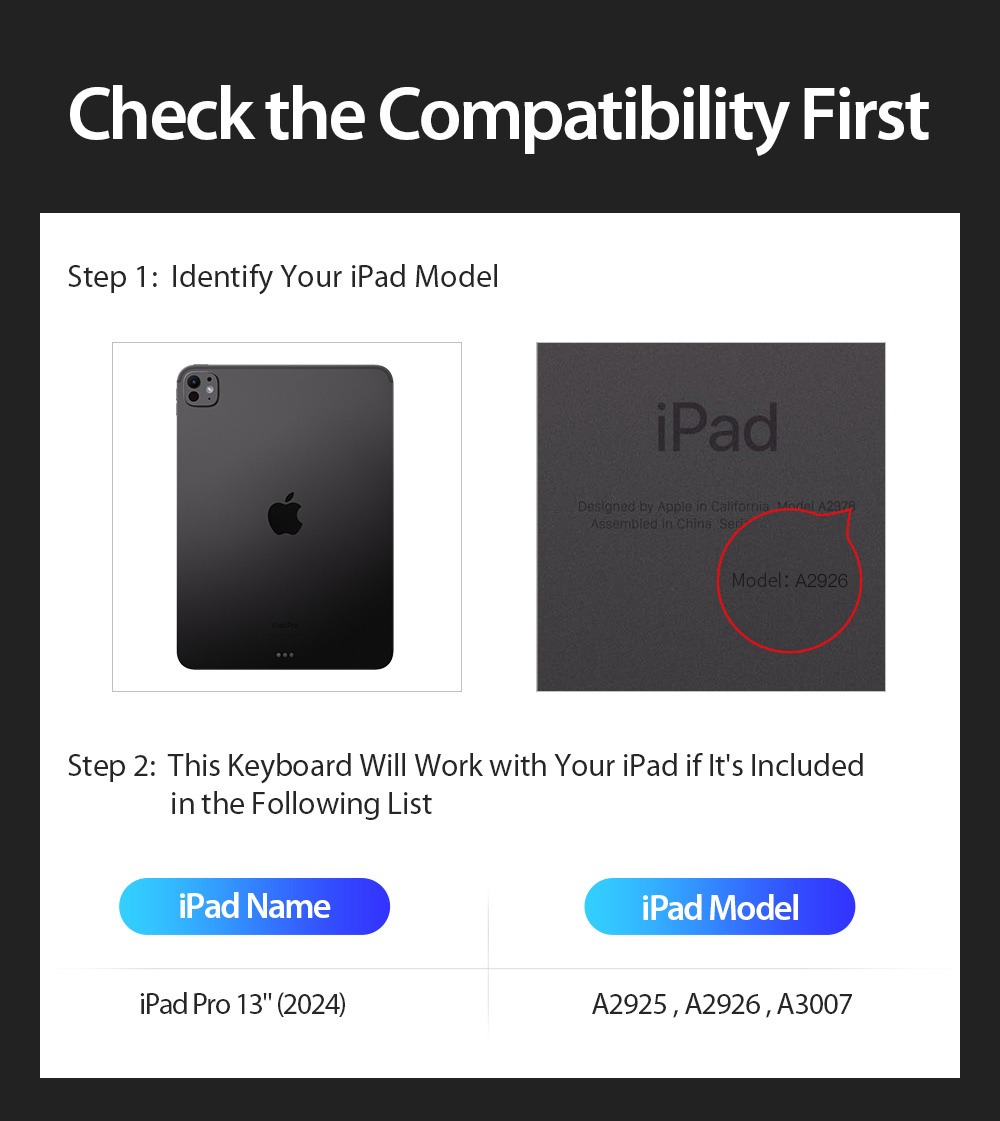Click the engraved model number close-up image
Image resolution: width=1000 pixels, height=1121 pixels.
(x=711, y=517)
